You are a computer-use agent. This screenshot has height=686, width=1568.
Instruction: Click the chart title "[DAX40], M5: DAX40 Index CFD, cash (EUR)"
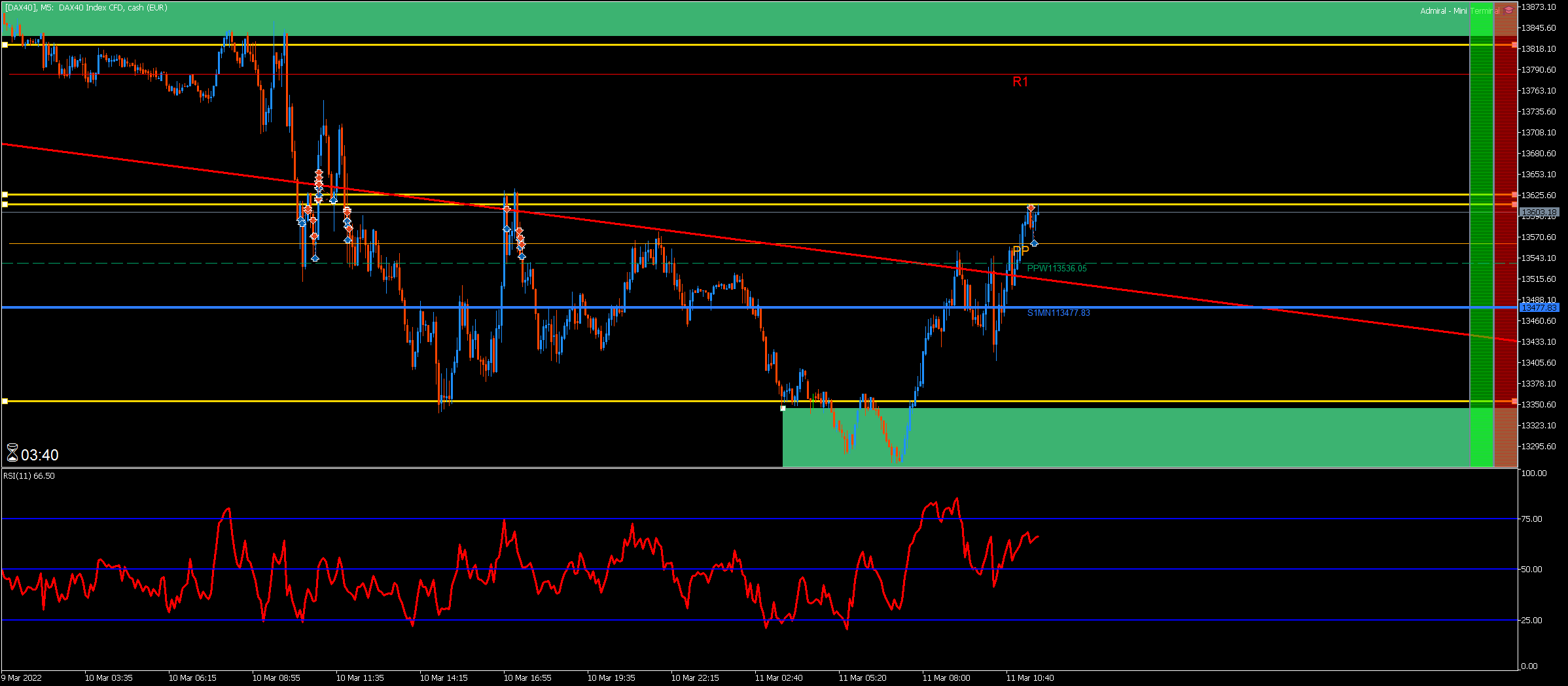86,8
